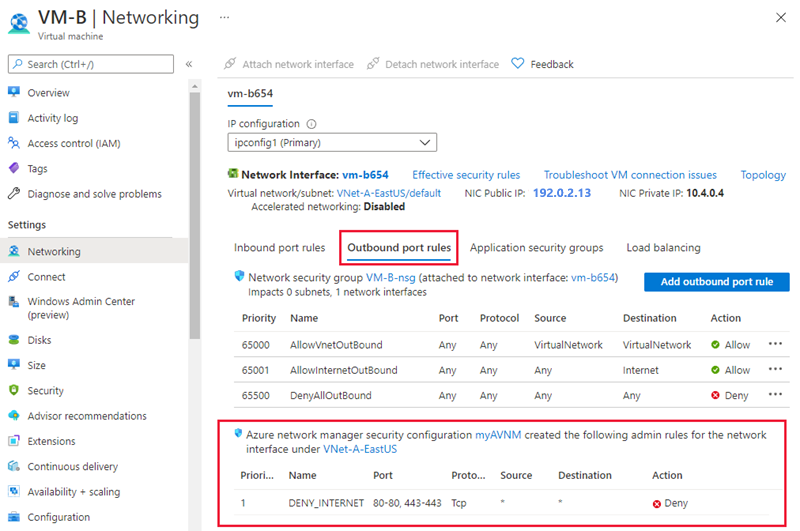Click the Attach network interface plug icon
Screen dimensions: 800x531
click(230, 64)
